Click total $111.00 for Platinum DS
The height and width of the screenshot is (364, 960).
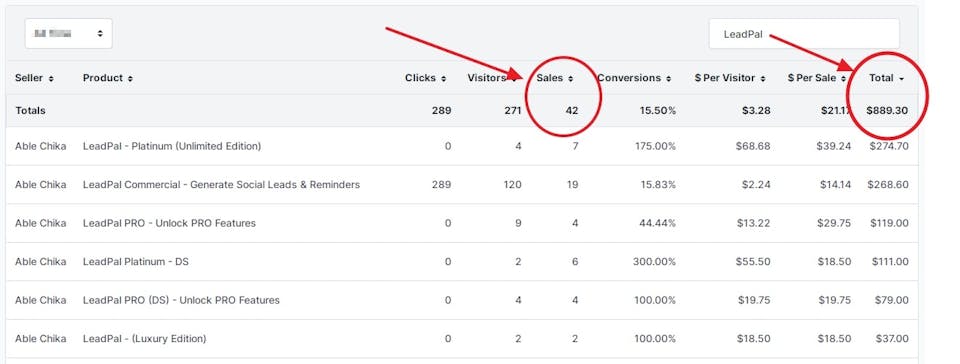[x=890, y=261]
